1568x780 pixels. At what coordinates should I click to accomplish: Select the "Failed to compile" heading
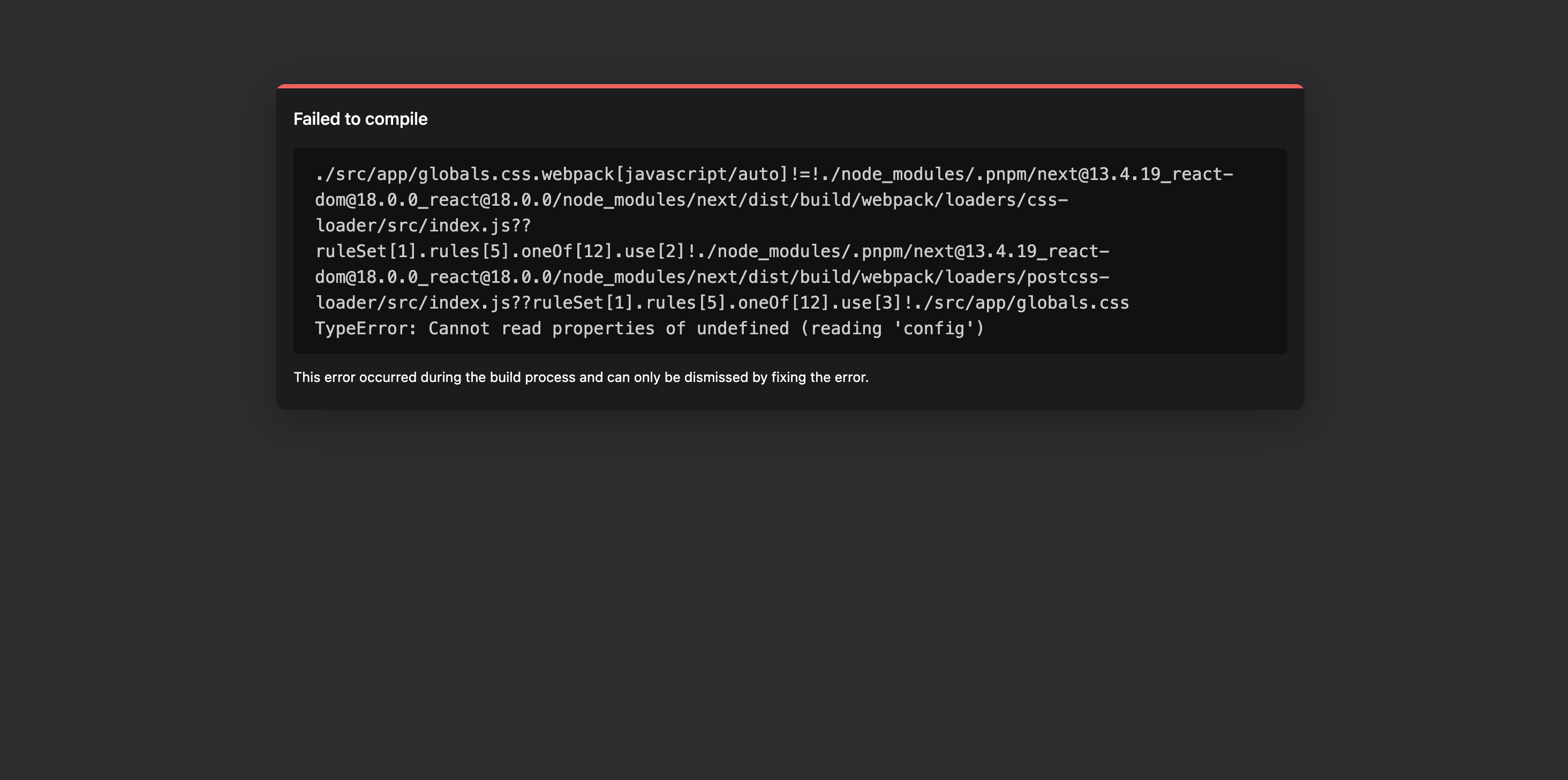(360, 119)
